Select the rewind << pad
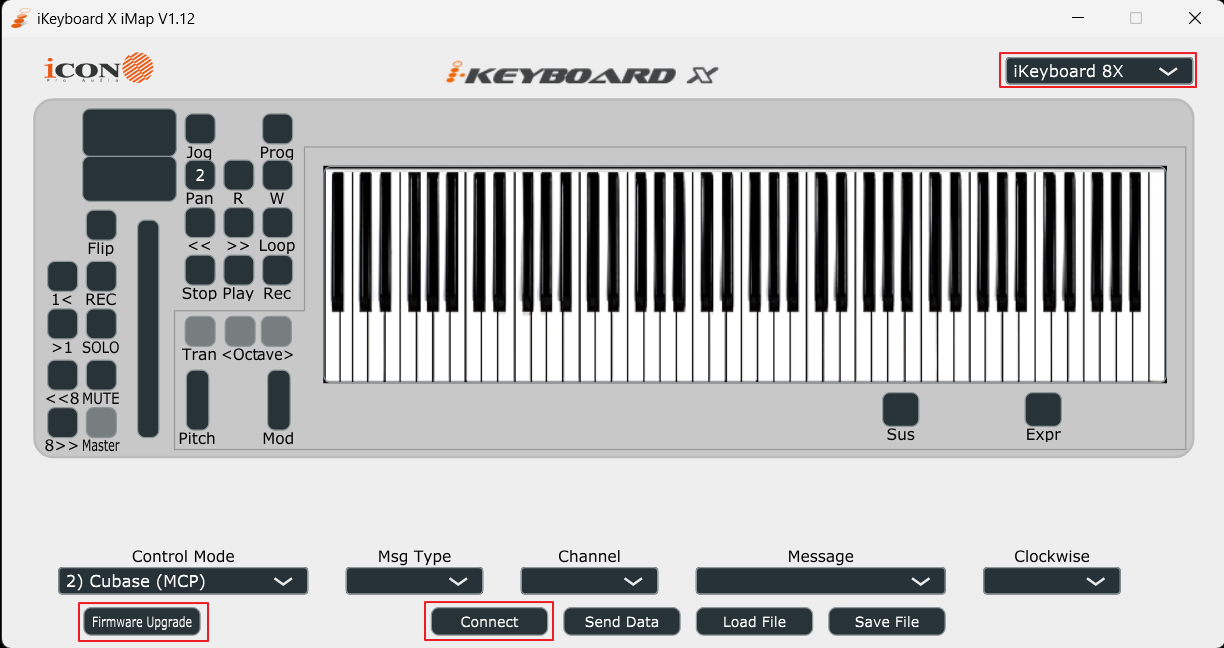 (200, 222)
